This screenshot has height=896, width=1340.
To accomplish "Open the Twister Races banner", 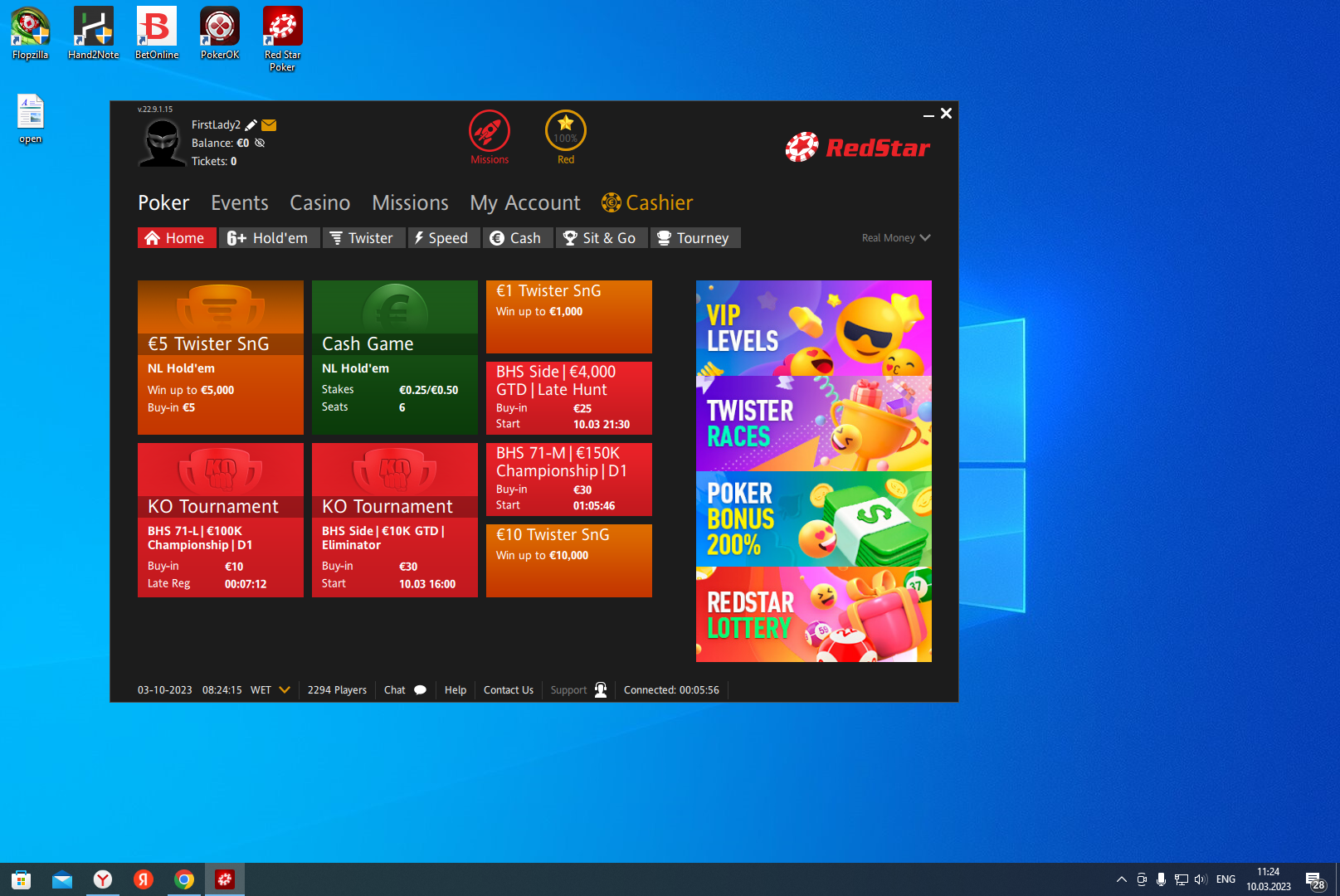I will pyautogui.click(x=814, y=424).
